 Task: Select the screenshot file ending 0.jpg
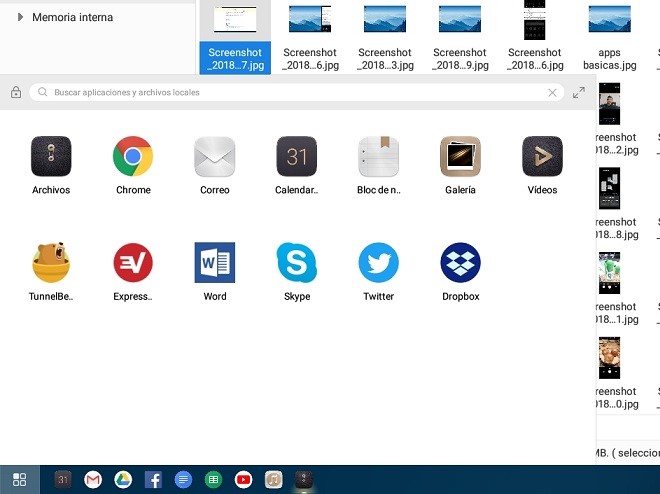coord(617,373)
